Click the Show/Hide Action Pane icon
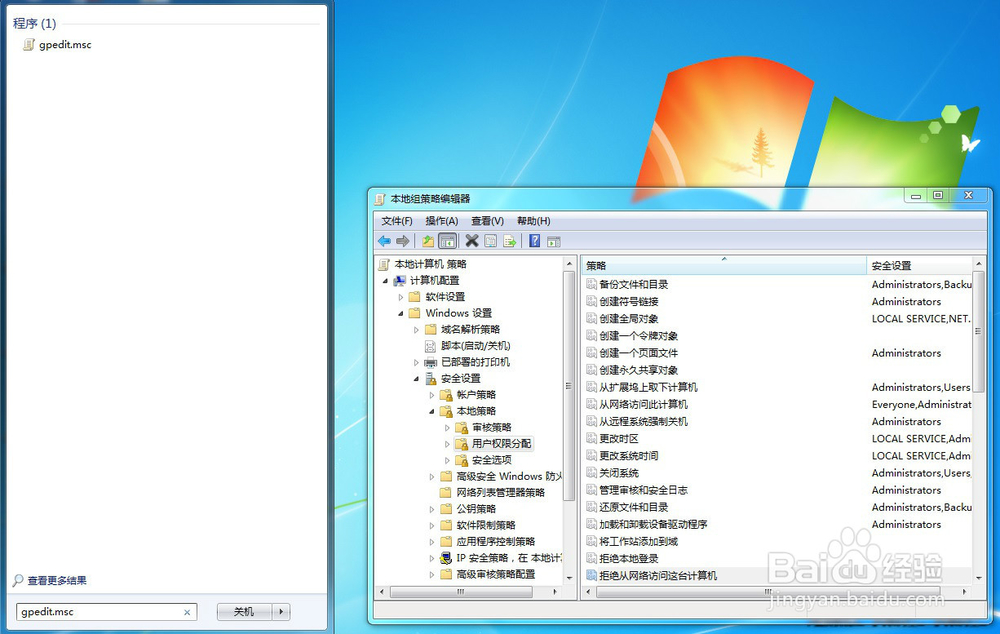Image resolution: width=1000 pixels, height=634 pixels. point(553,241)
